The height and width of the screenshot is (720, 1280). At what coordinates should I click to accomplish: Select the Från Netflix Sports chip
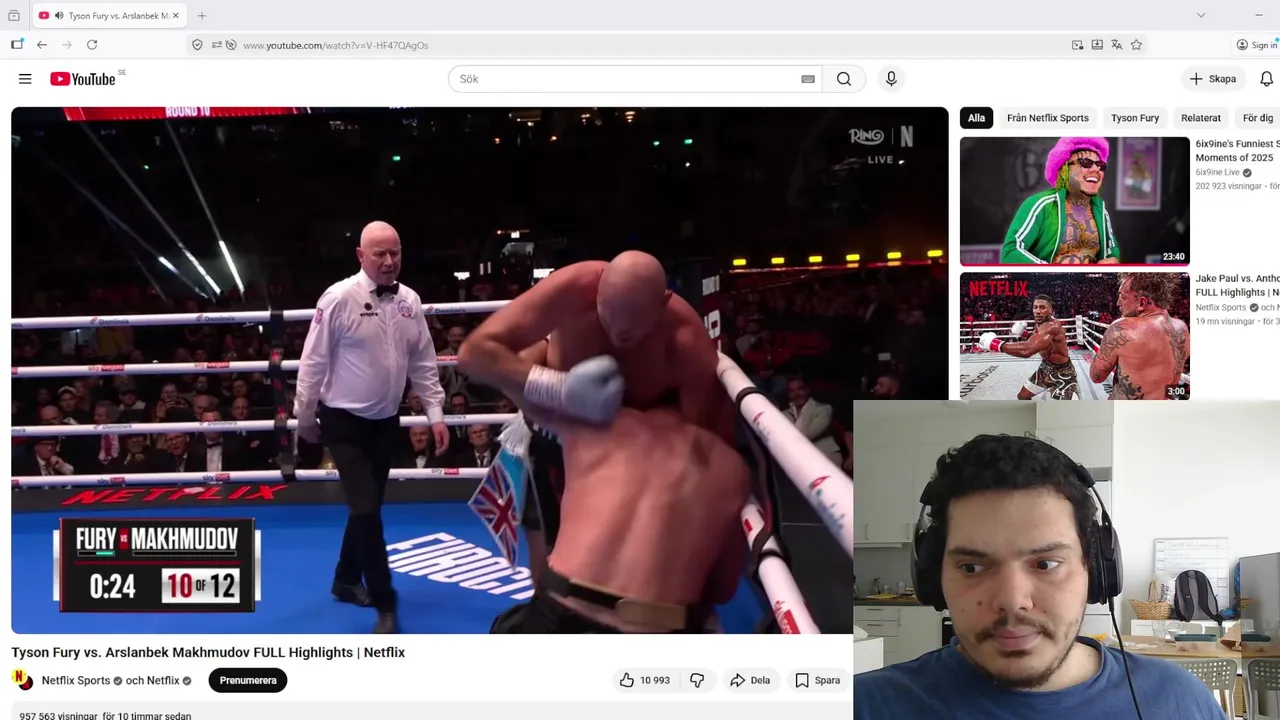pos(1047,118)
